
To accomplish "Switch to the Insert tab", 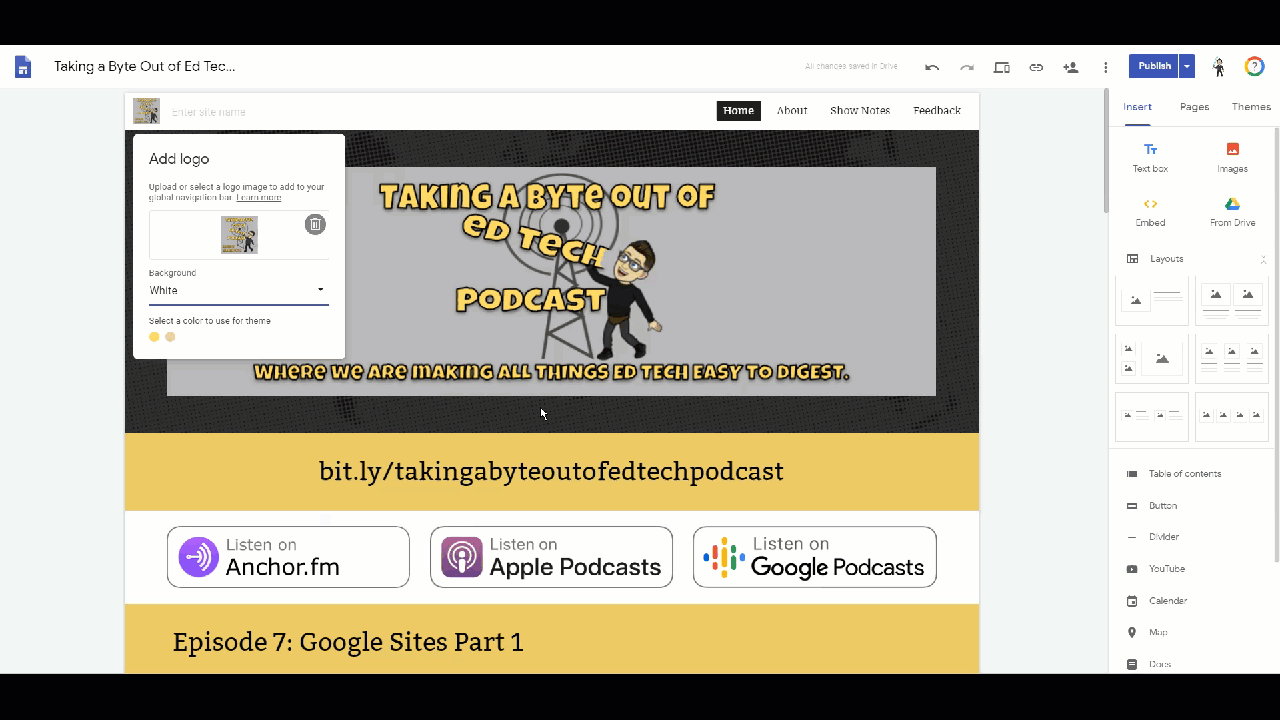I will [x=1137, y=107].
